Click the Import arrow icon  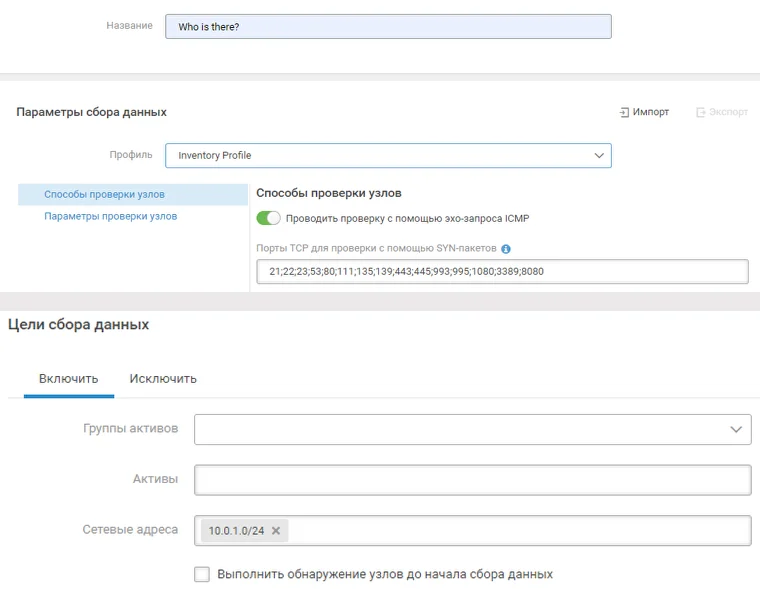pyautogui.click(x=624, y=112)
